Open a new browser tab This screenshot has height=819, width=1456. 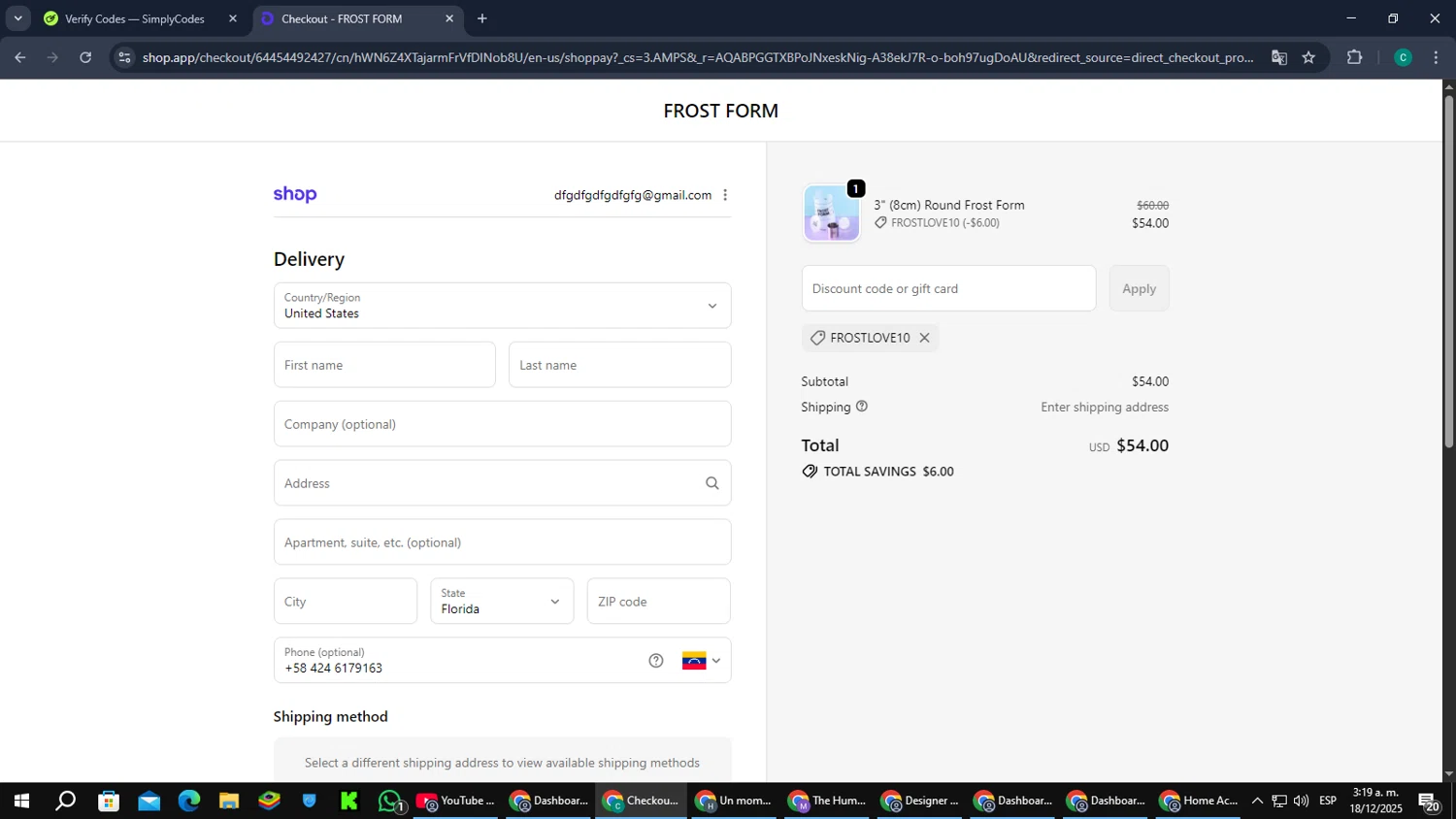tap(481, 18)
